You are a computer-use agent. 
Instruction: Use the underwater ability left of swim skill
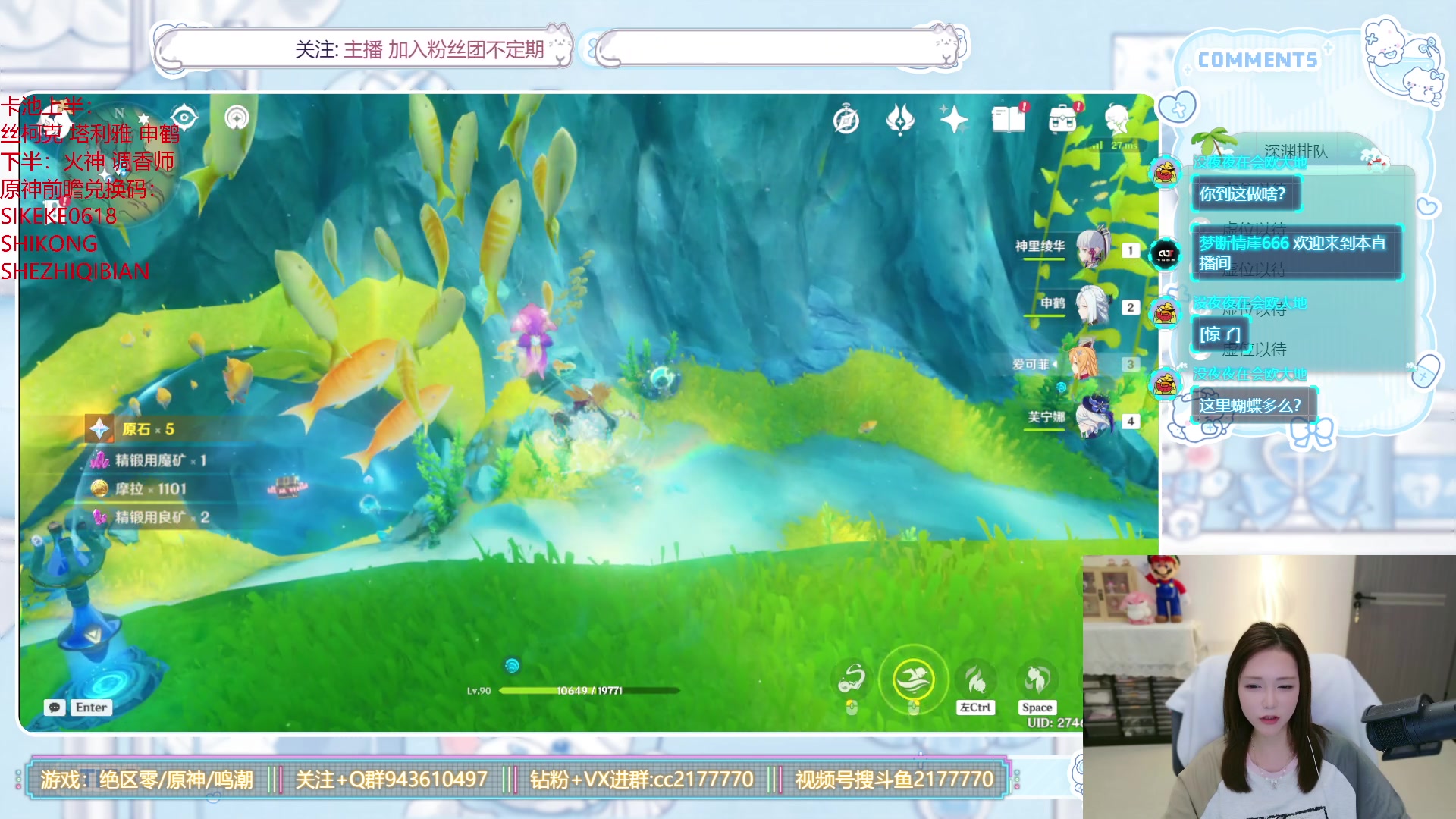[852, 679]
